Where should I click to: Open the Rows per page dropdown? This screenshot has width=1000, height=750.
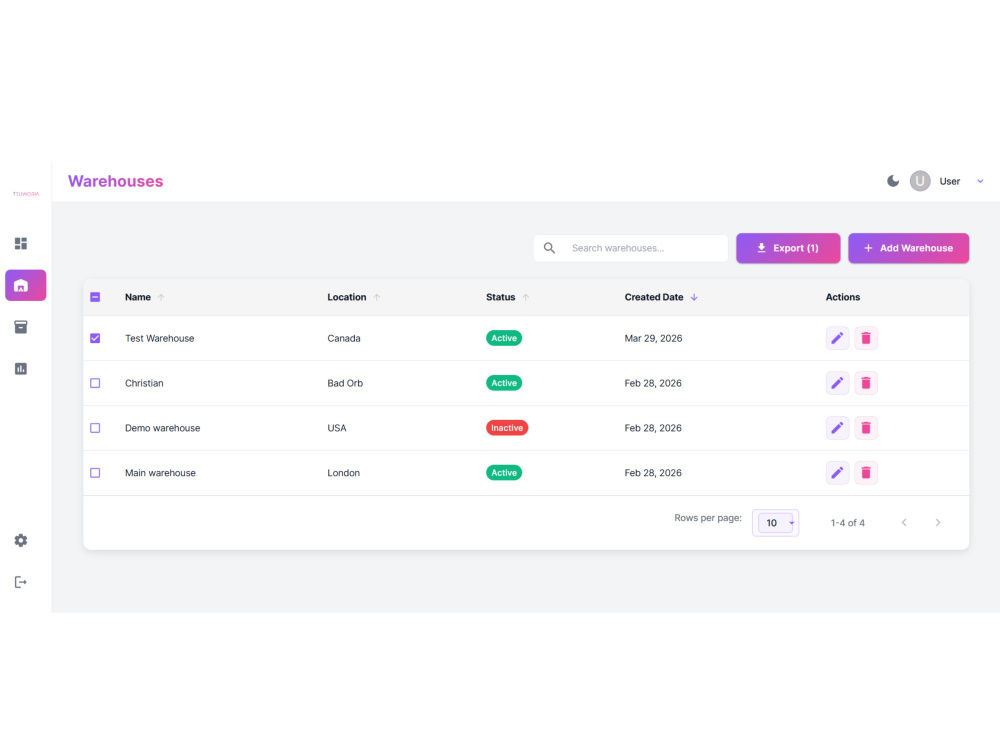(776, 523)
